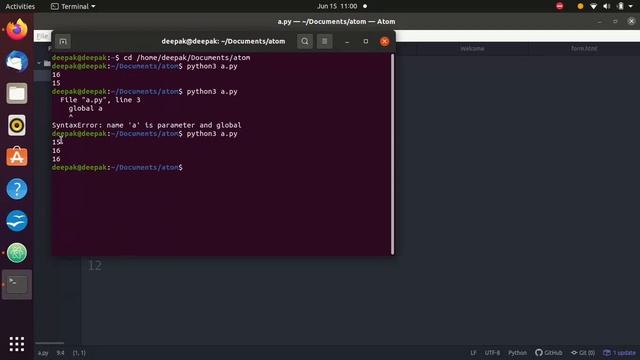Click the 'File "a.py", line 3' text
Viewport: 640px width, 360px height.
pyautogui.click(x=100, y=100)
